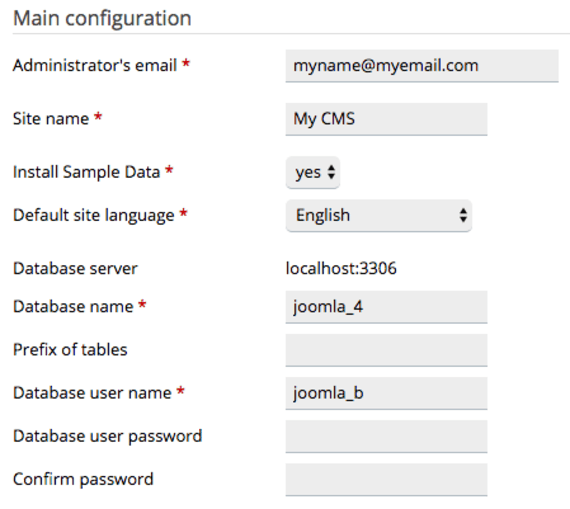
Task: Select the Database name field containing joomla_4
Action: (386, 307)
